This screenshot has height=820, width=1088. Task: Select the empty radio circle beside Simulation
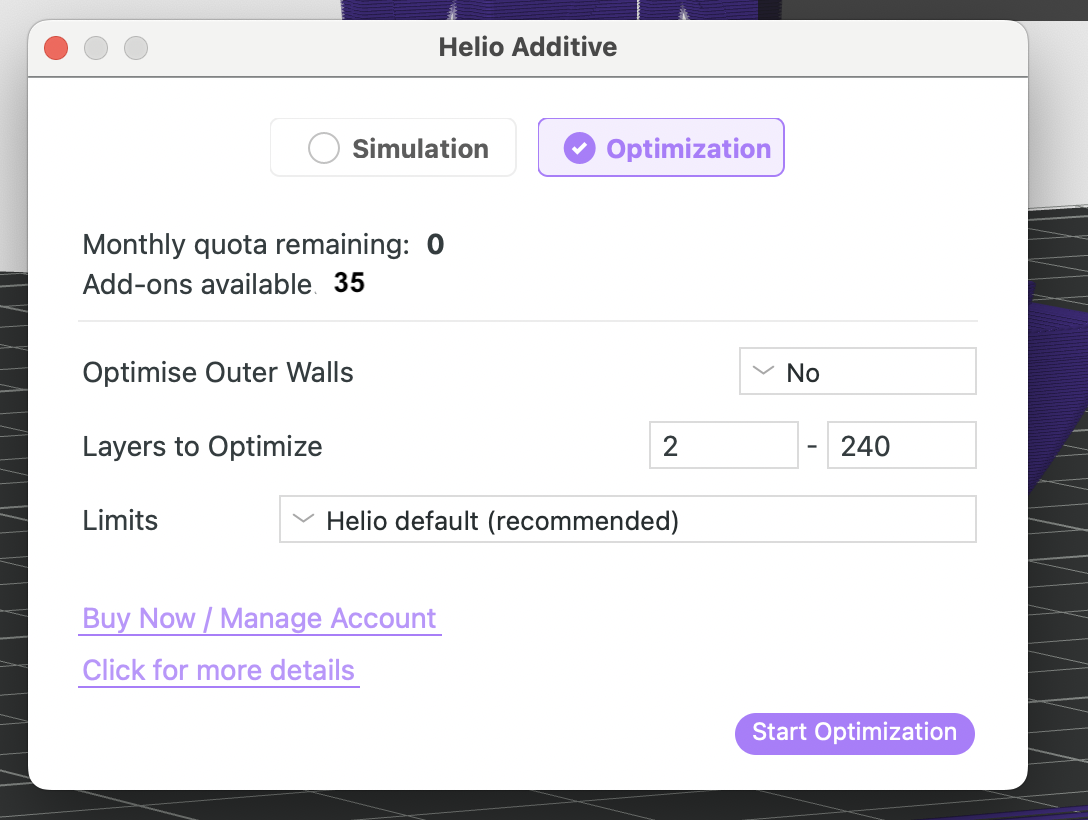pyautogui.click(x=323, y=147)
